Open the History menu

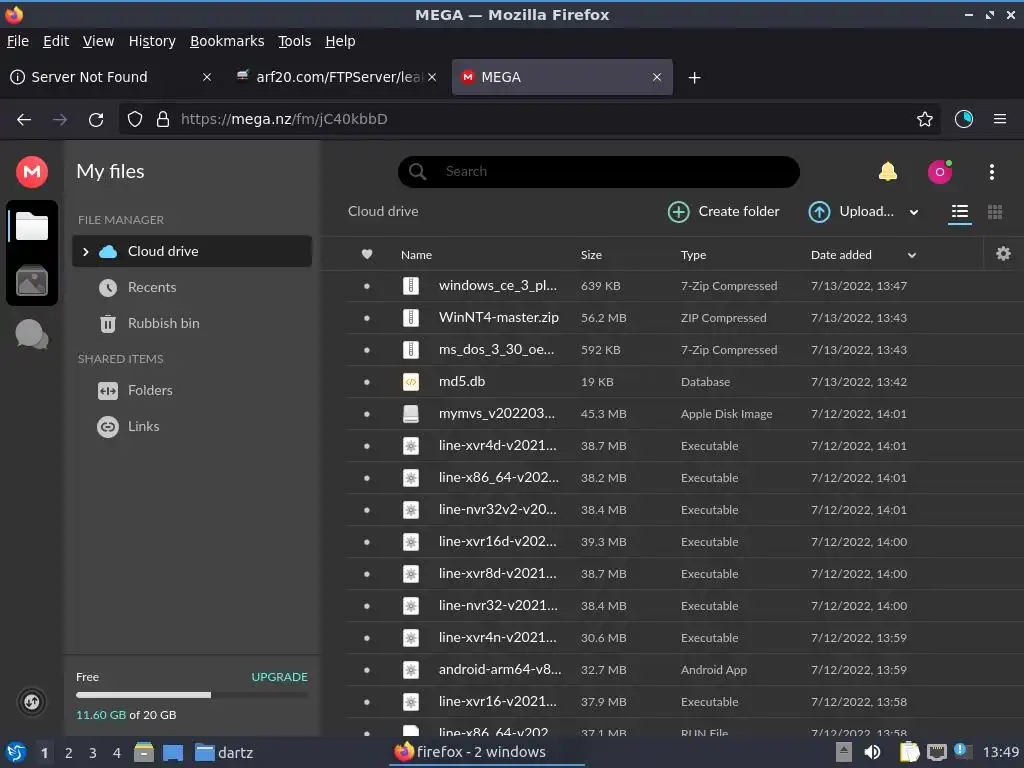[152, 41]
